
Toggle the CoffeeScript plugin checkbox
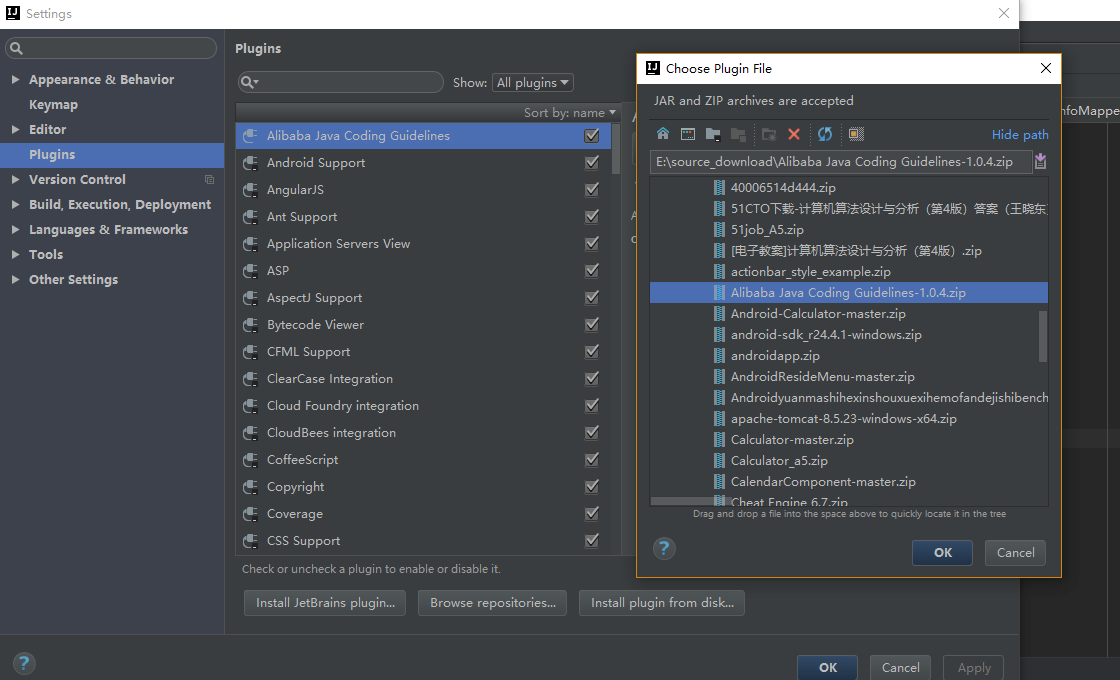591,460
